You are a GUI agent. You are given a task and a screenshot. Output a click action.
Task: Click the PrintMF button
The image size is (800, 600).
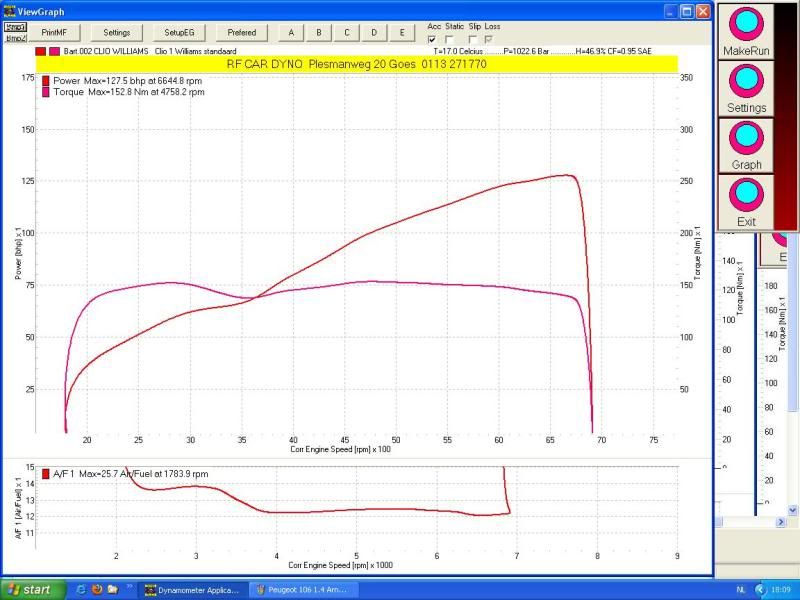coord(54,33)
